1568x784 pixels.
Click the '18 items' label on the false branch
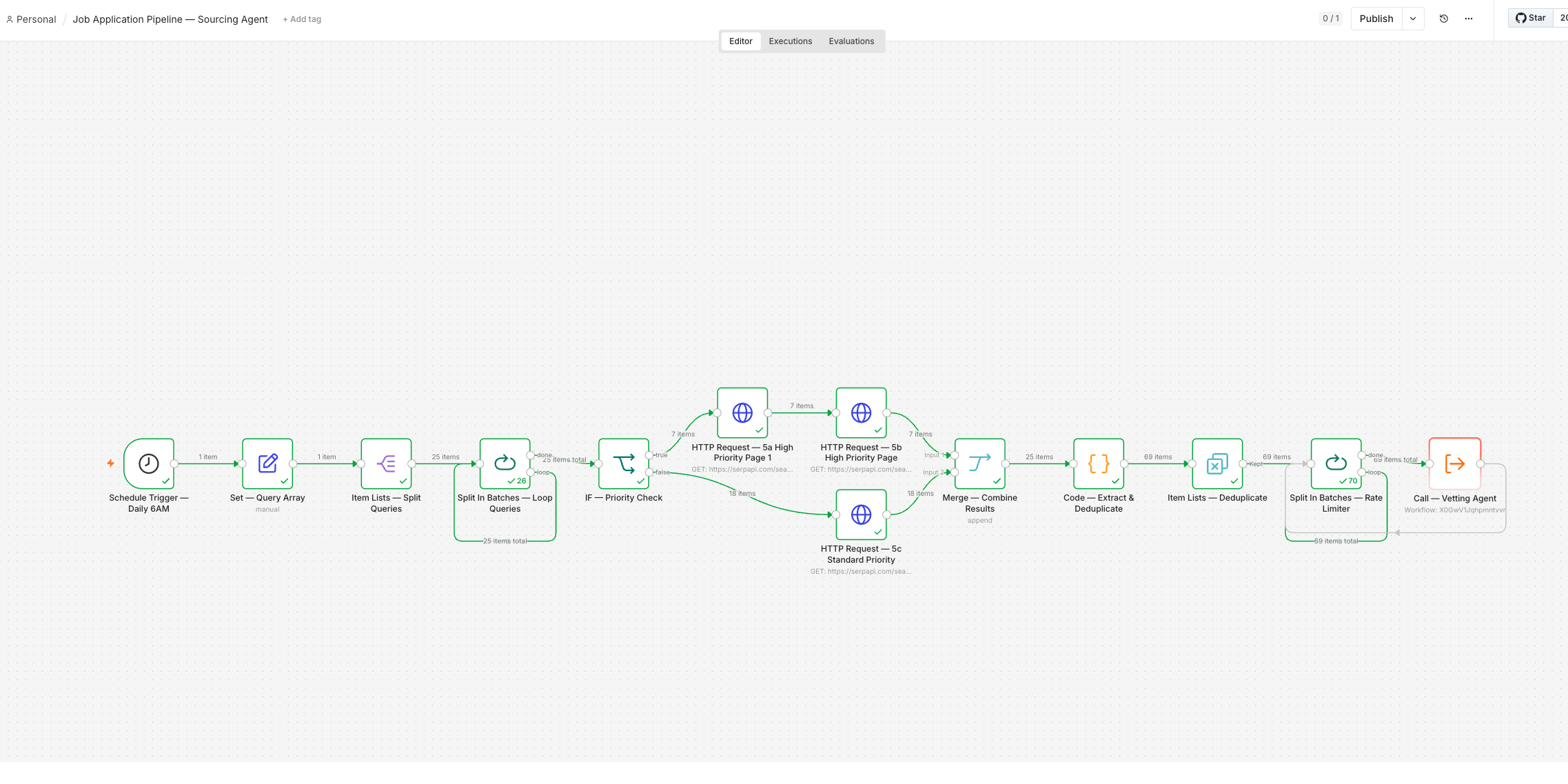[x=742, y=494]
